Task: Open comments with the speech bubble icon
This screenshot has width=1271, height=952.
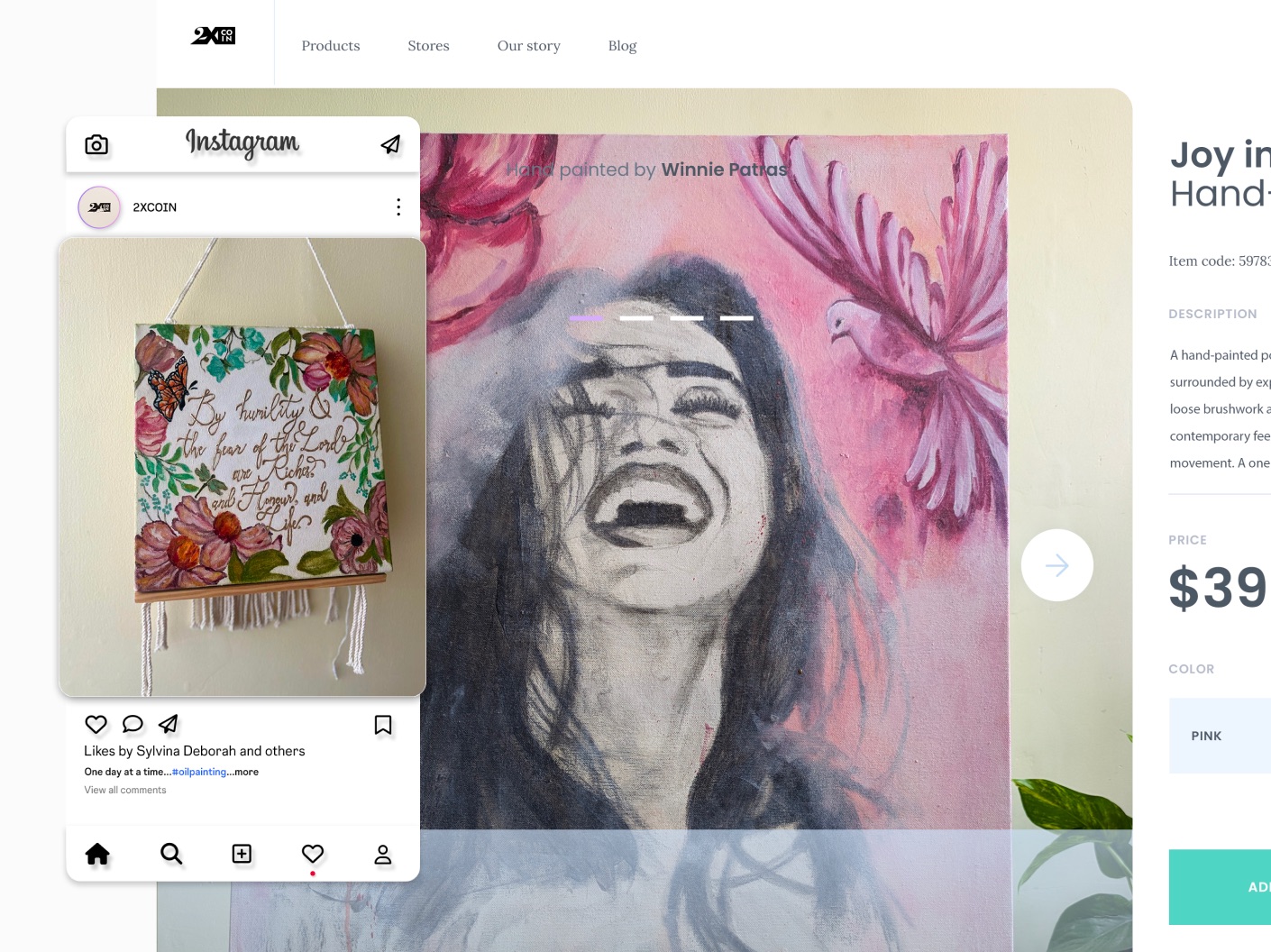Action: click(x=133, y=724)
